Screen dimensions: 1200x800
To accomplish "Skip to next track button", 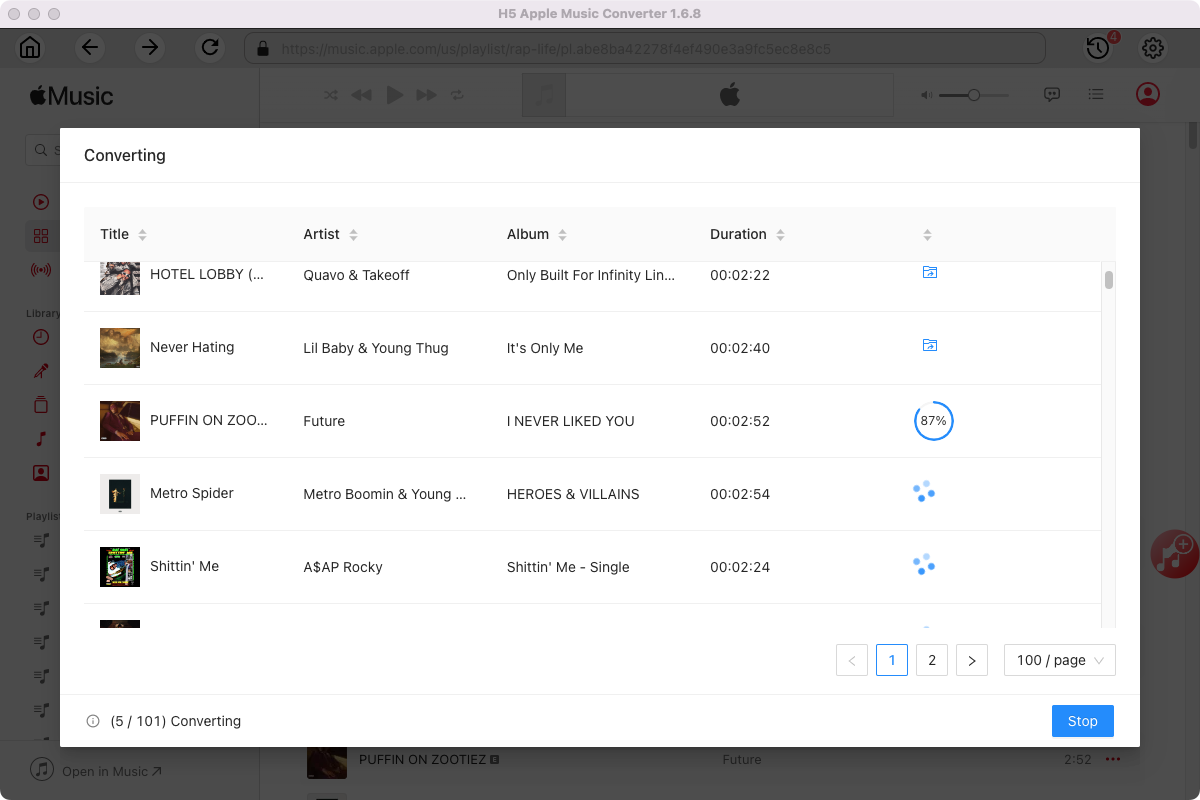I will (x=427, y=95).
